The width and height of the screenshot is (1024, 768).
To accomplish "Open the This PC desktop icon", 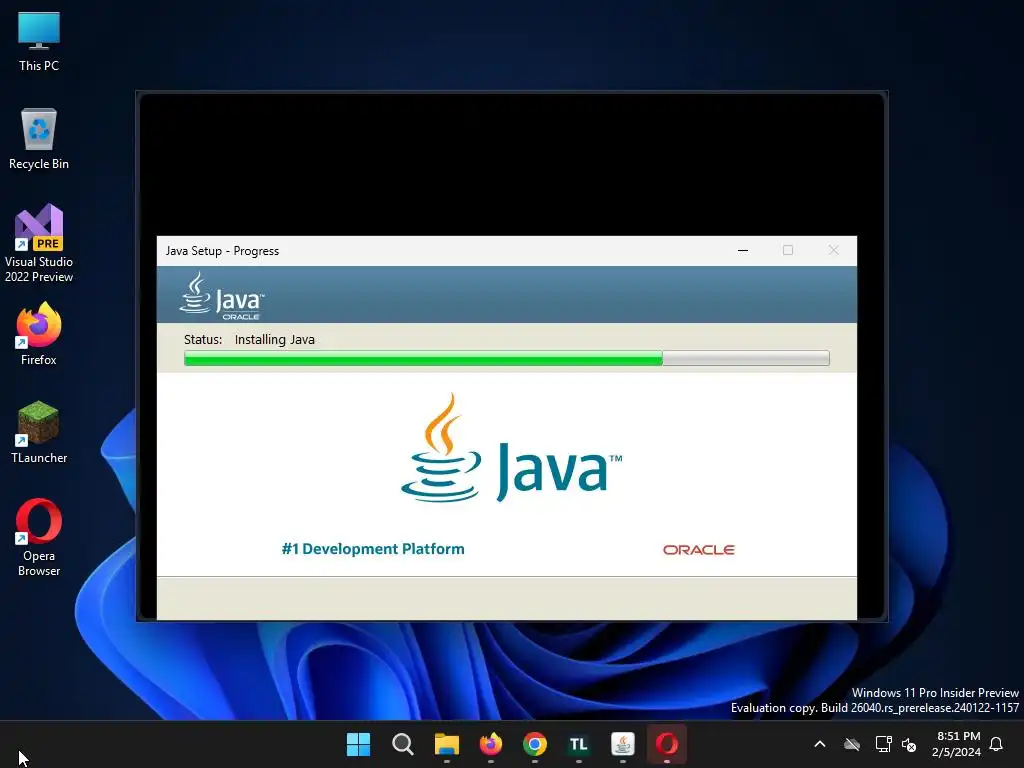I will pyautogui.click(x=39, y=42).
